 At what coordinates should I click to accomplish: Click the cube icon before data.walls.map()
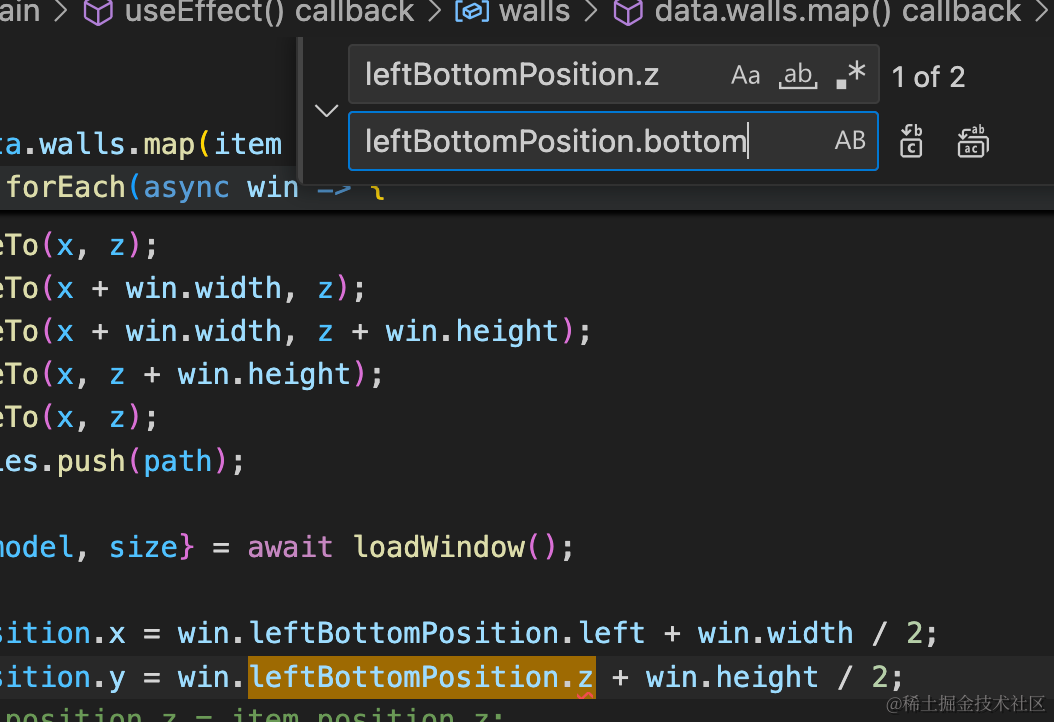629,12
